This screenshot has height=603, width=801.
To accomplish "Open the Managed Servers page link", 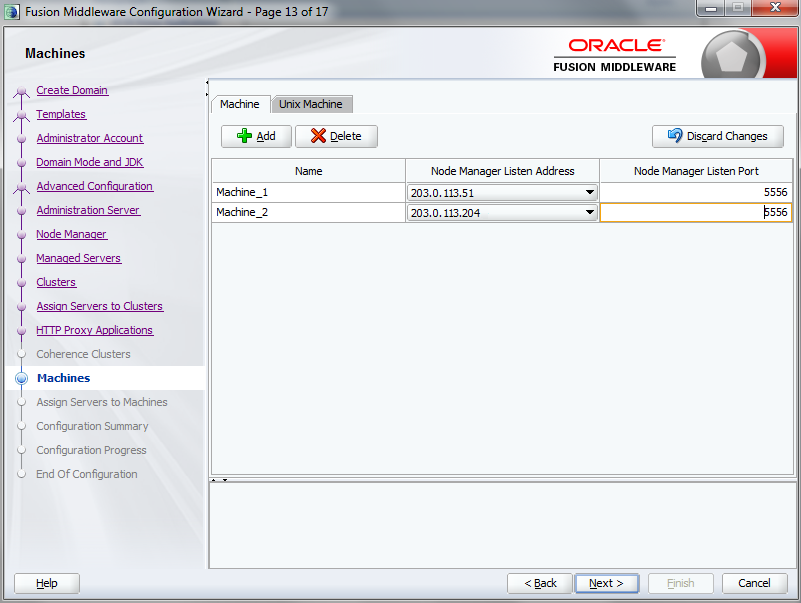I will tap(78, 258).
